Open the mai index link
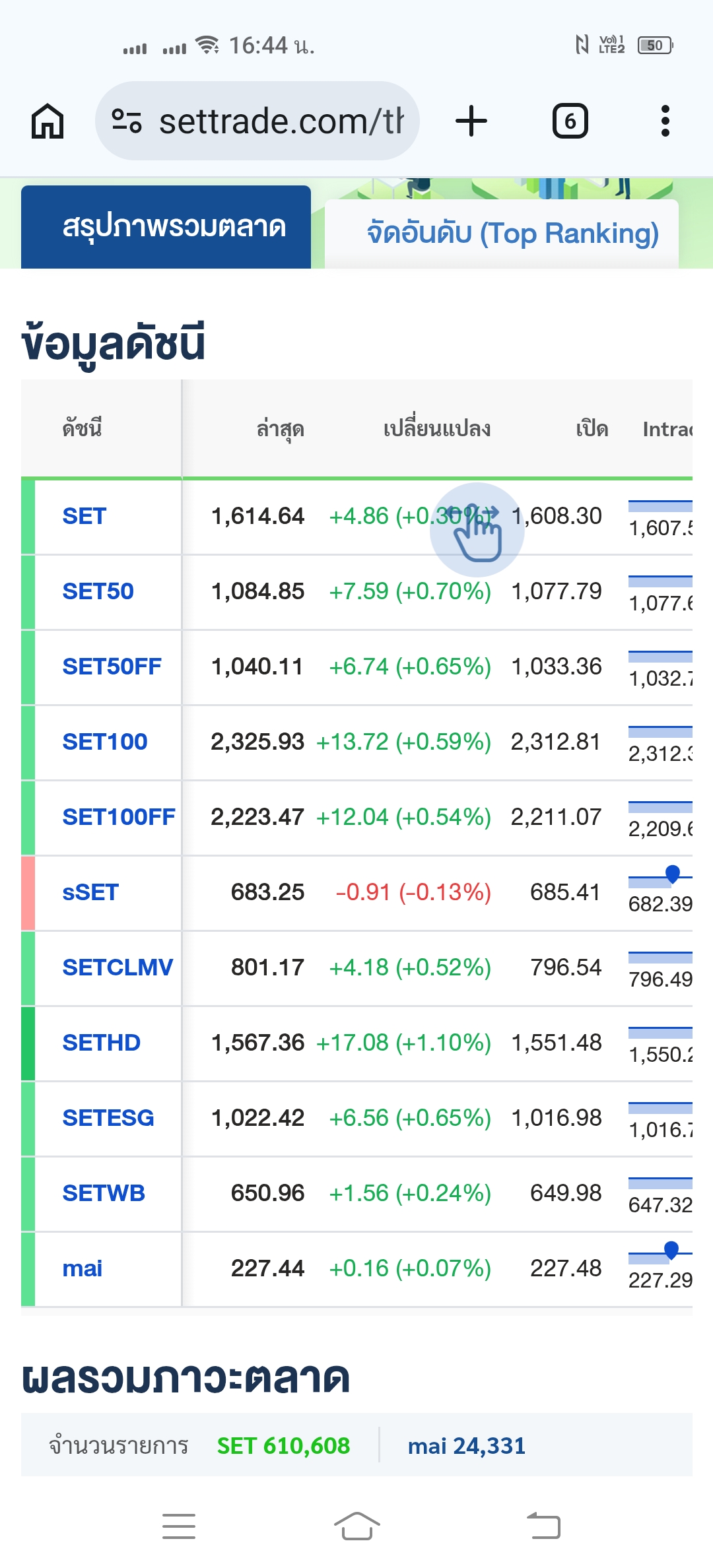Screen dimensions: 713x1568 (x=82, y=1268)
